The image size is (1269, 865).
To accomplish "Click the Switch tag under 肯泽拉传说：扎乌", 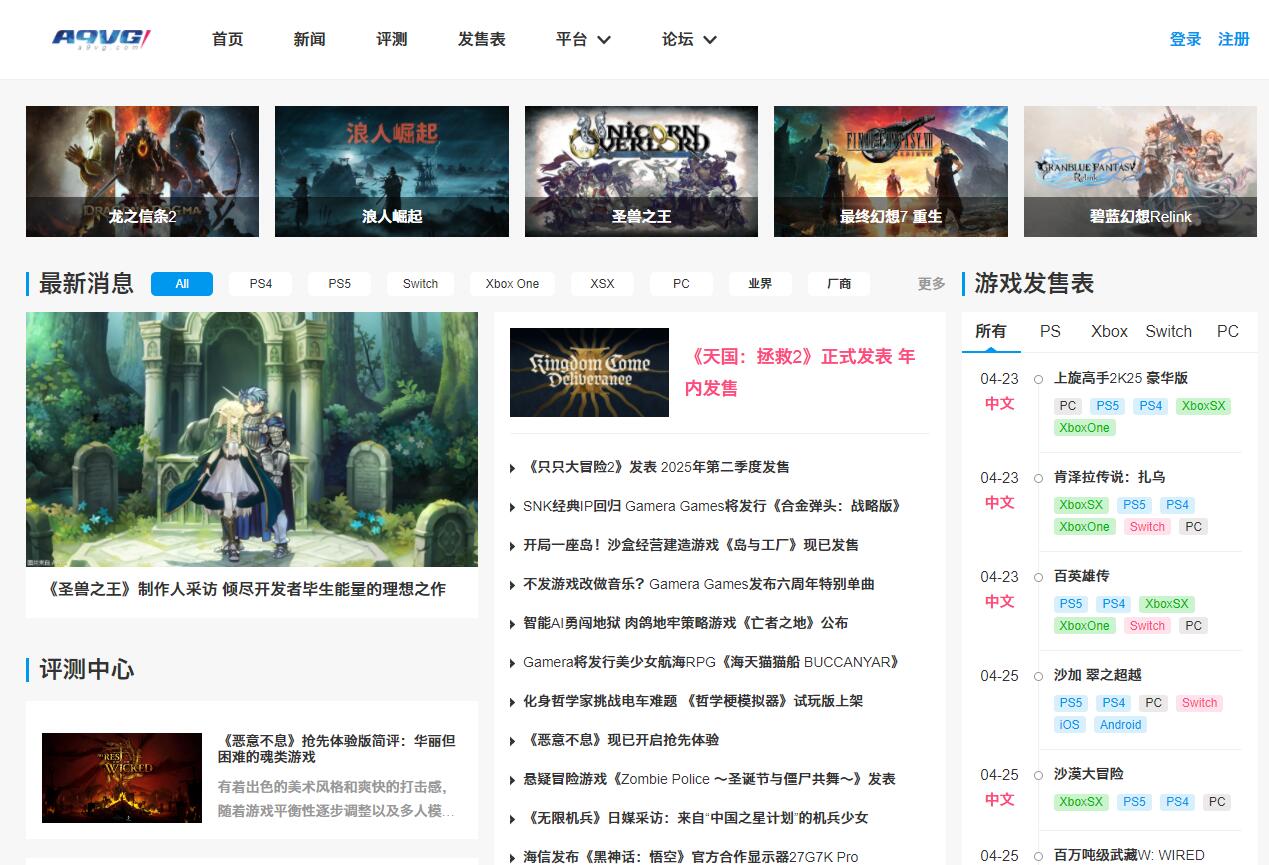I will pyautogui.click(x=1147, y=527).
